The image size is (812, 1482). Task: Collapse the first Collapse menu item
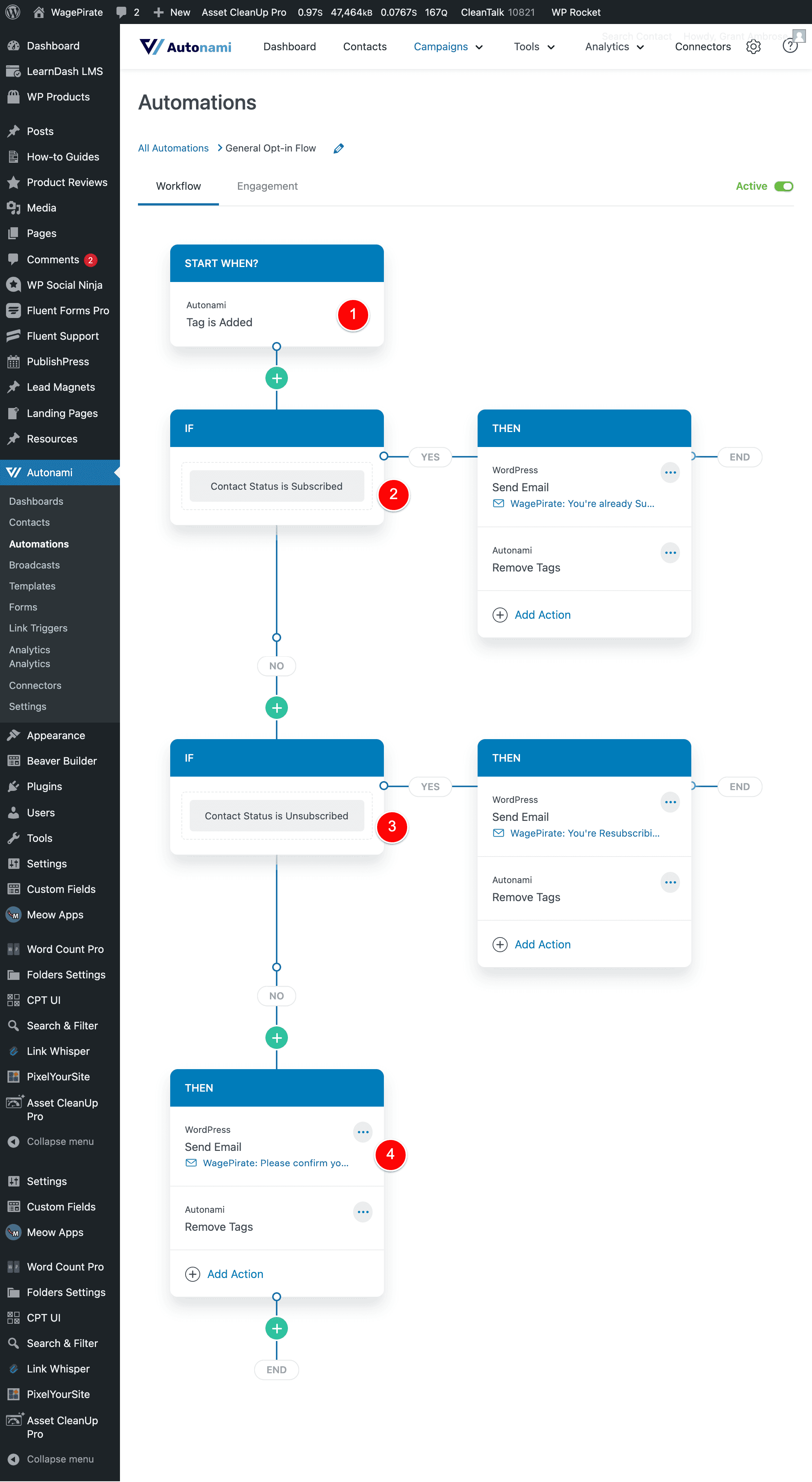(60, 1141)
